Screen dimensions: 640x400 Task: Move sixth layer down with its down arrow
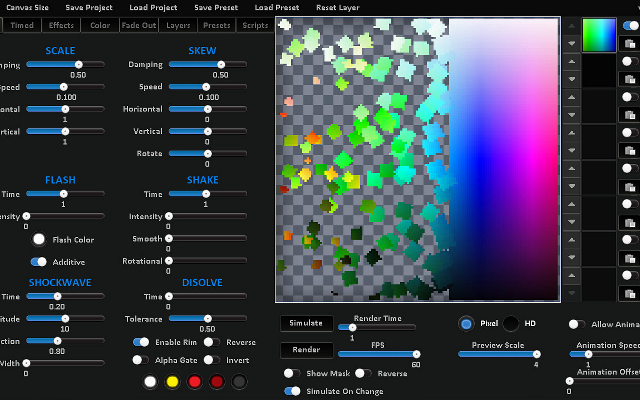(571, 222)
